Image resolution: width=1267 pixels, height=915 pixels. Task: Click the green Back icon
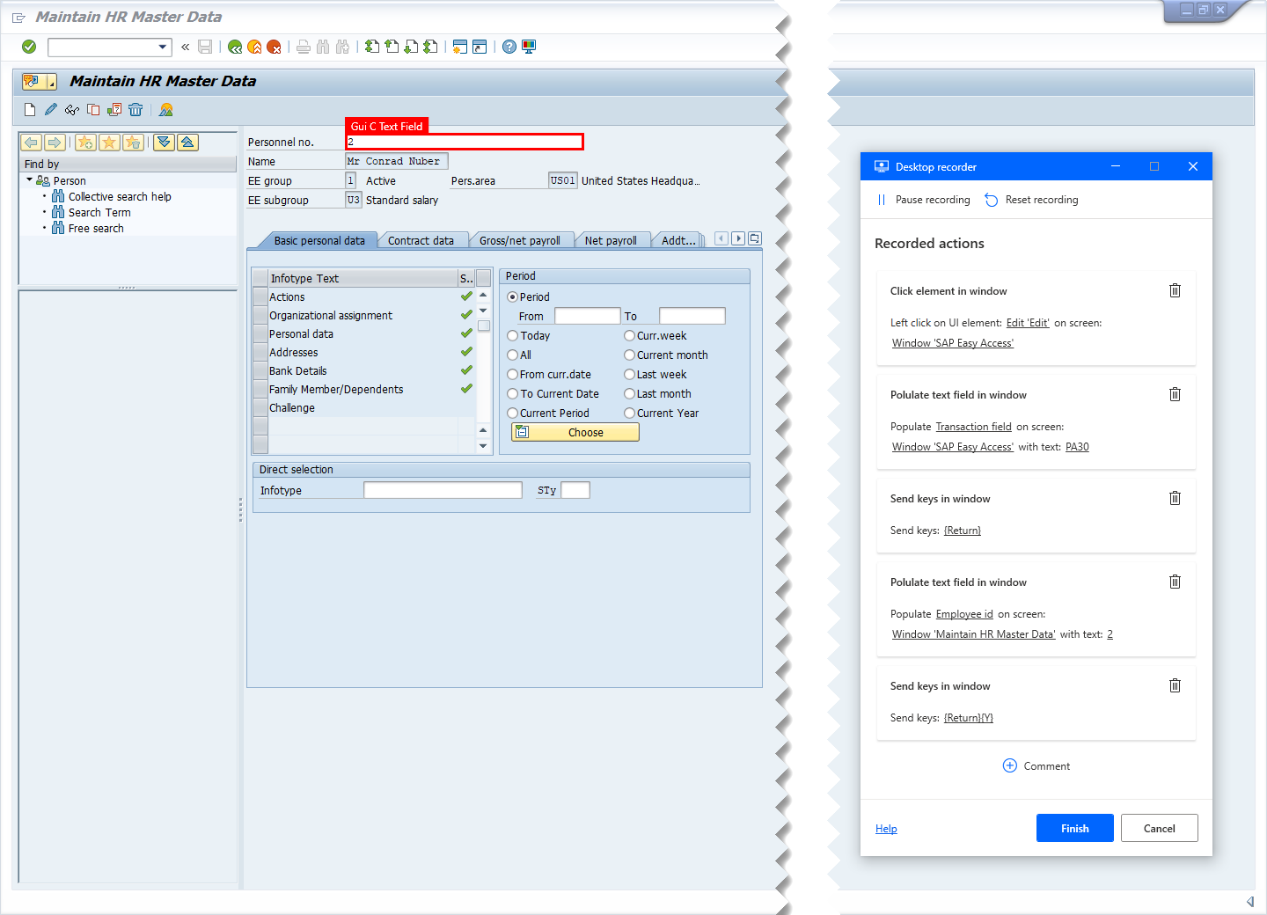(235, 47)
